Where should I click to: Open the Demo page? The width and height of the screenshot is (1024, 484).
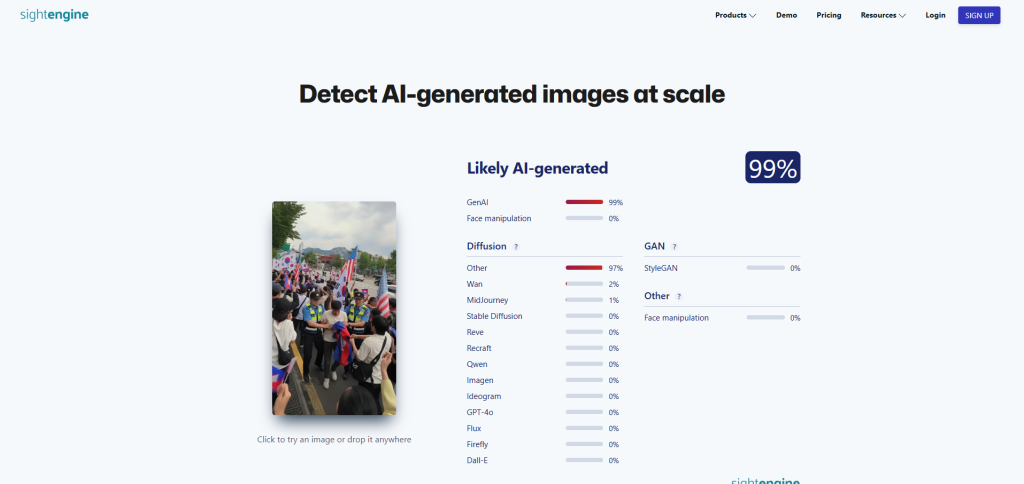pyautogui.click(x=786, y=15)
